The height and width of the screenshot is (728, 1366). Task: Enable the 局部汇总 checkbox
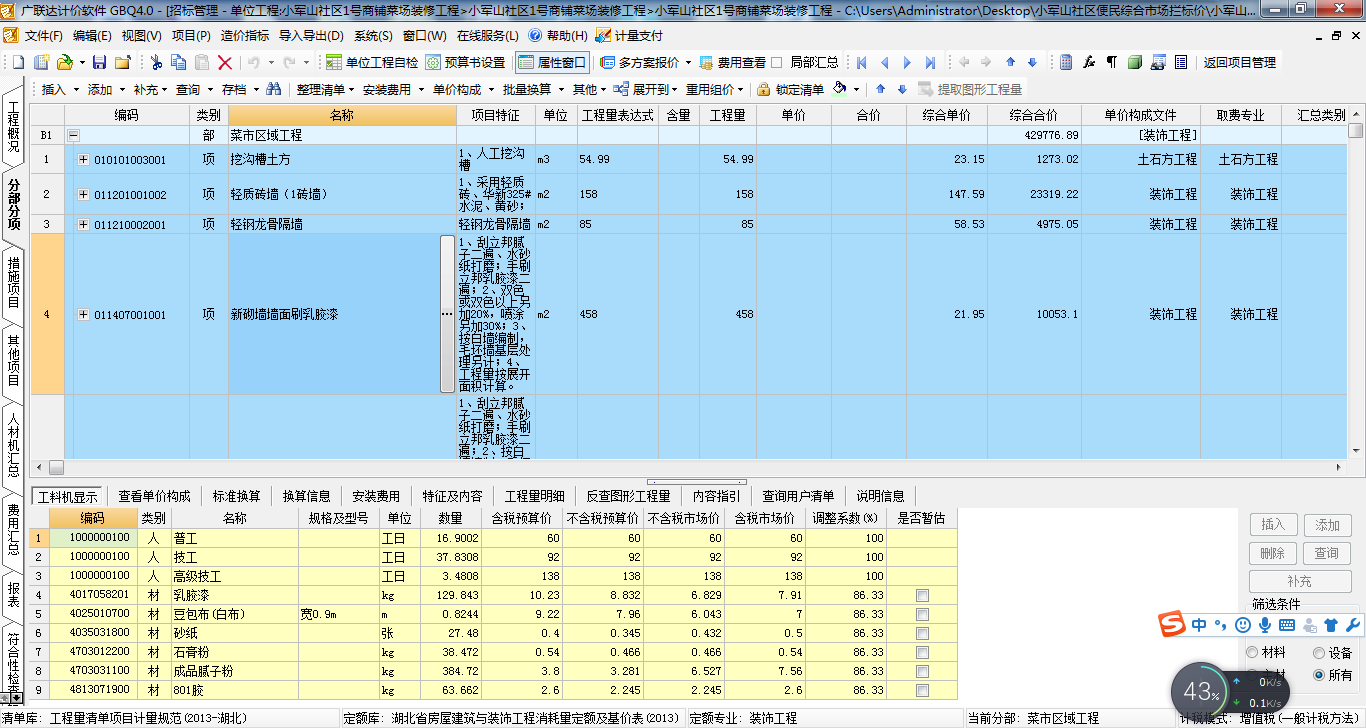coord(777,62)
